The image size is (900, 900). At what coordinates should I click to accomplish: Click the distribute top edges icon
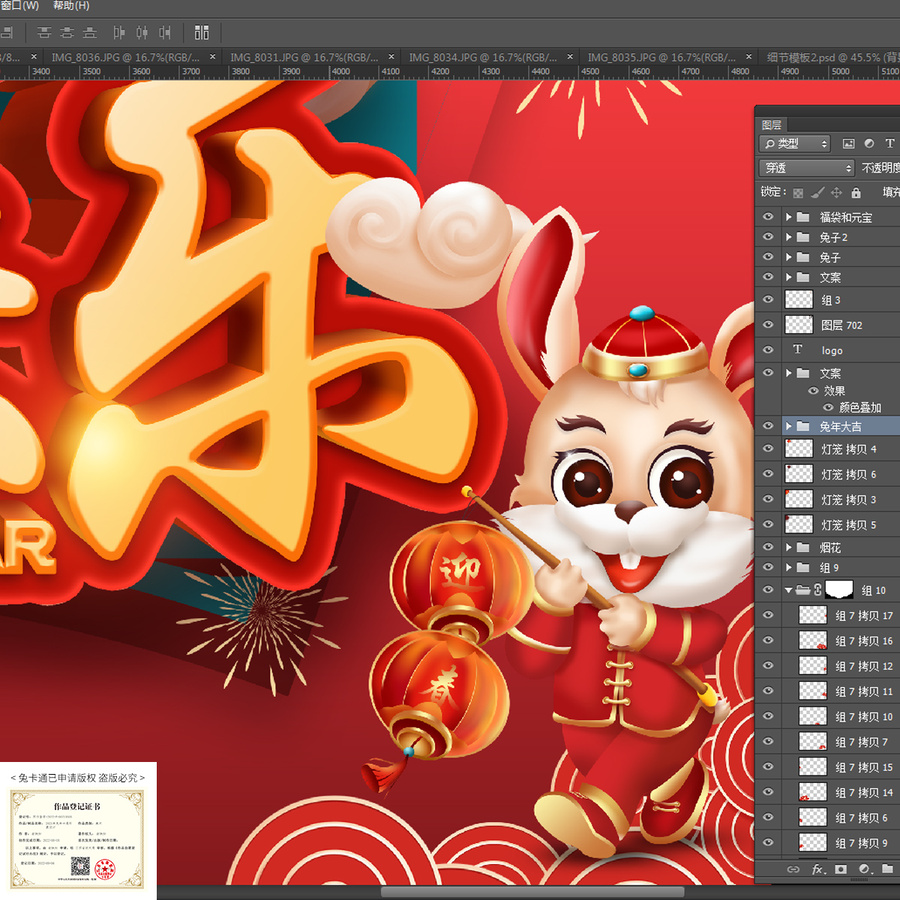pyautogui.click(x=44, y=33)
